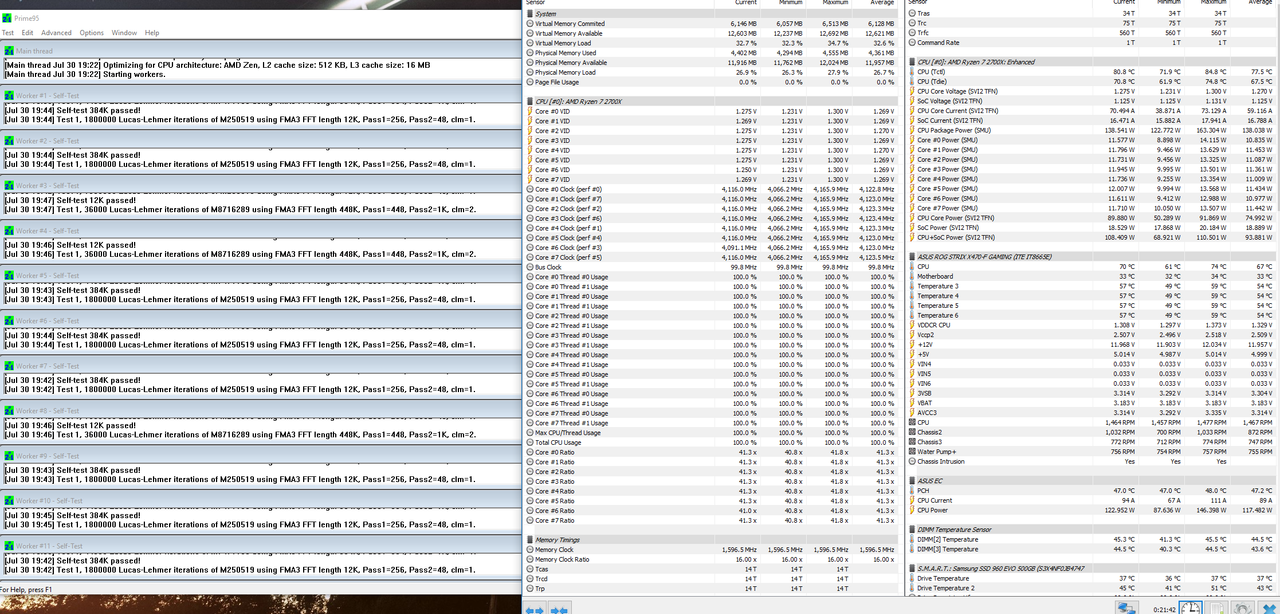
Task: Select the VBAT voltage row
Action: pyautogui.click(x=1092, y=403)
